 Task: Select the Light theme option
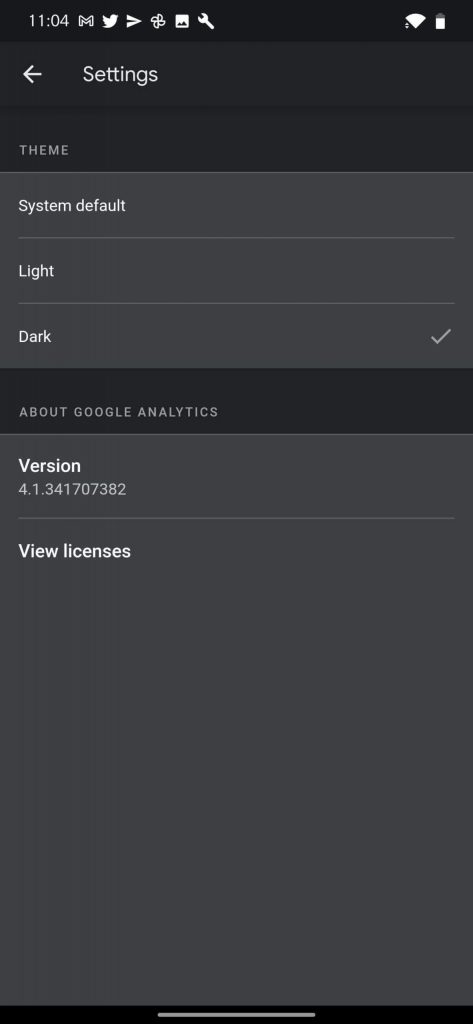236,271
